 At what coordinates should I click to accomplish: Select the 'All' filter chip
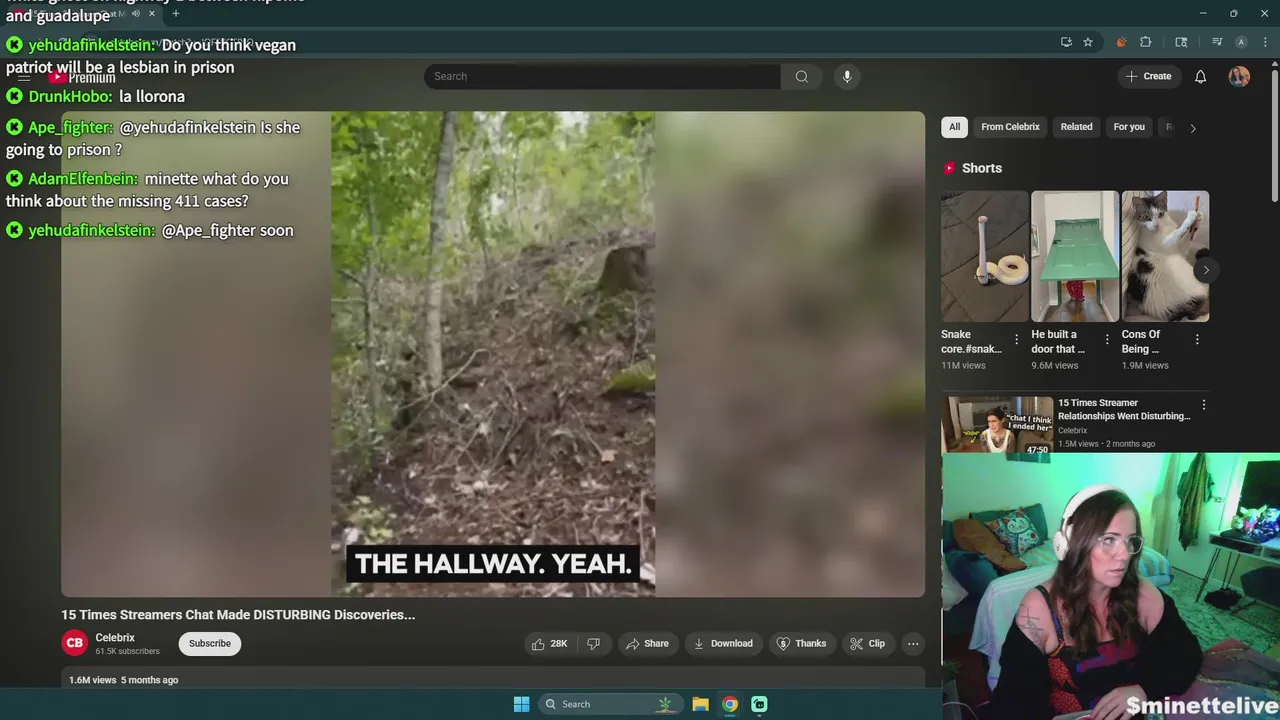(x=954, y=127)
